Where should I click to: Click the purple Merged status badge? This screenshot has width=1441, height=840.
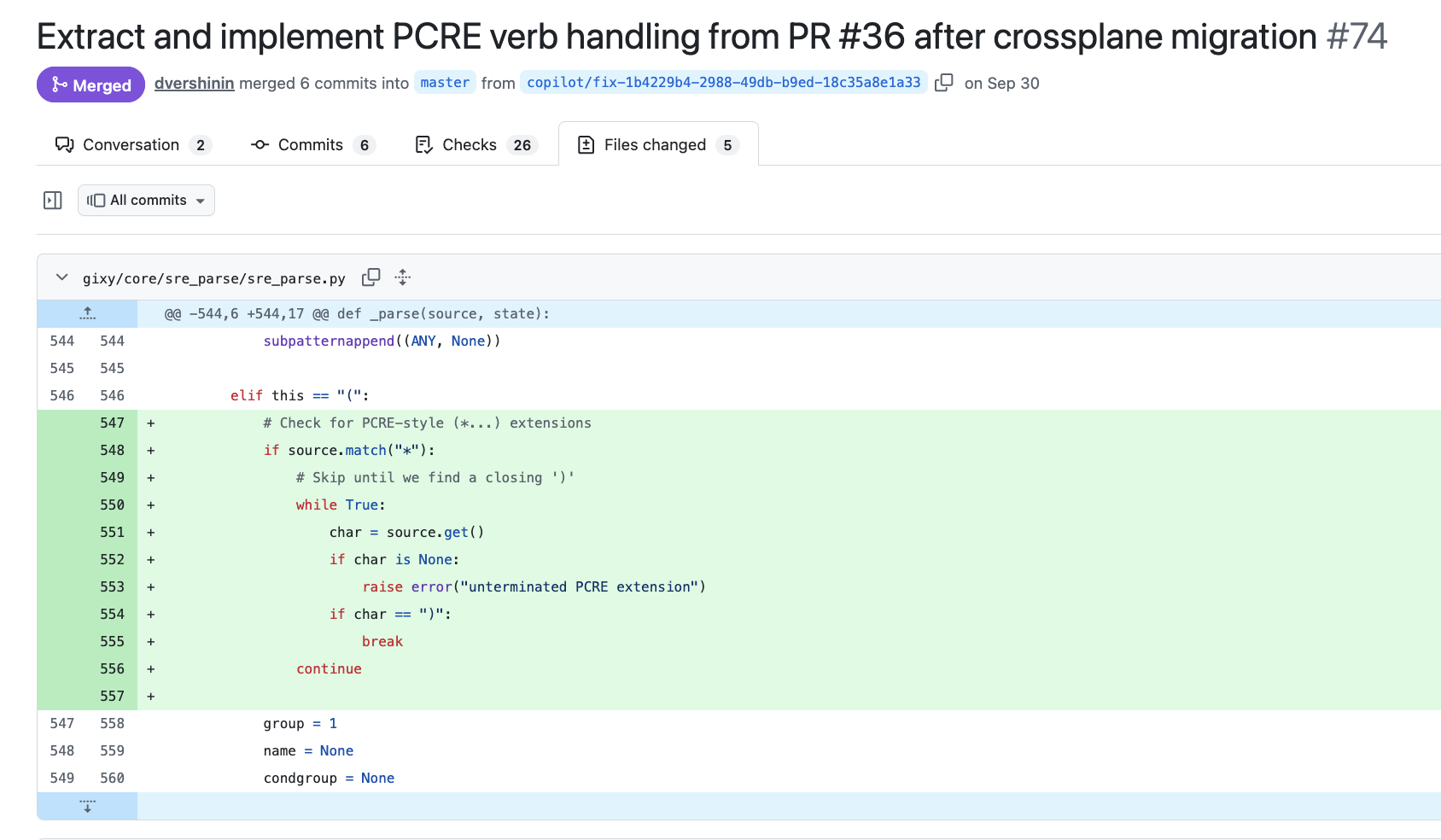click(x=90, y=85)
